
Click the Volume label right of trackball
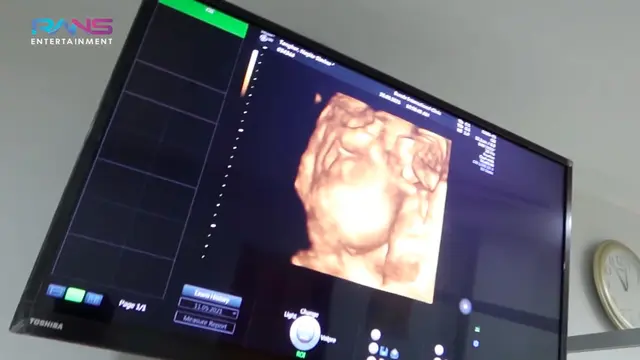[x=328, y=339]
